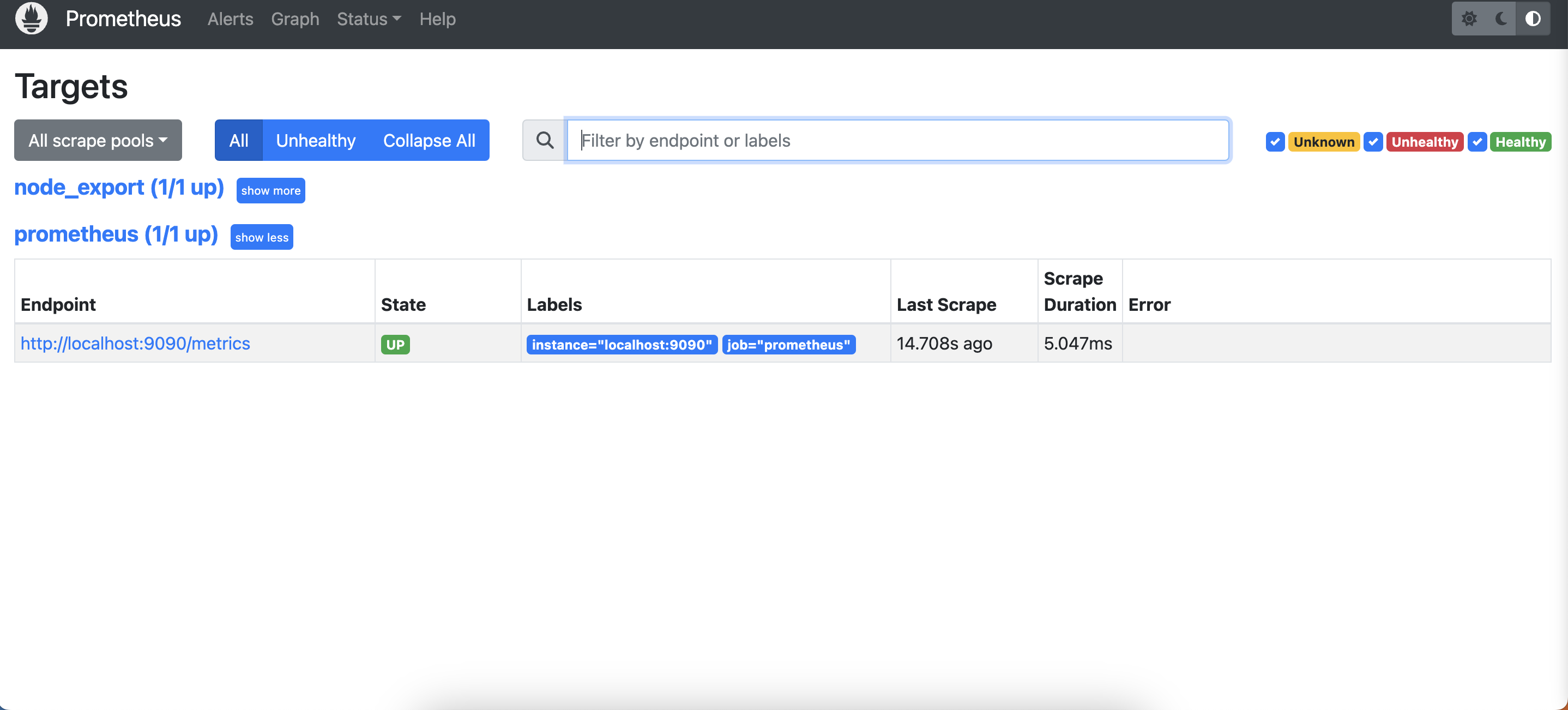This screenshot has width=1568, height=710.
Task: Open the Status navigation dropdown
Action: 369,19
